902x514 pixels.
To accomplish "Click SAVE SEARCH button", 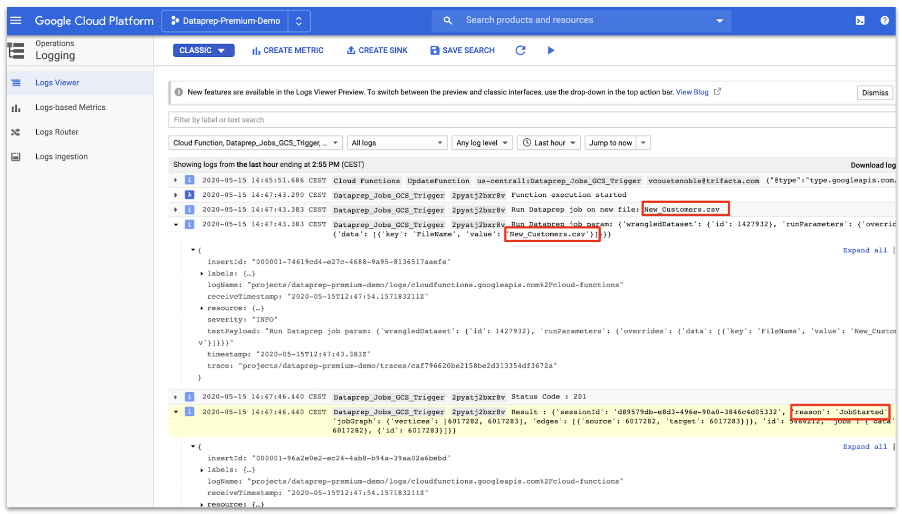I will (463, 51).
